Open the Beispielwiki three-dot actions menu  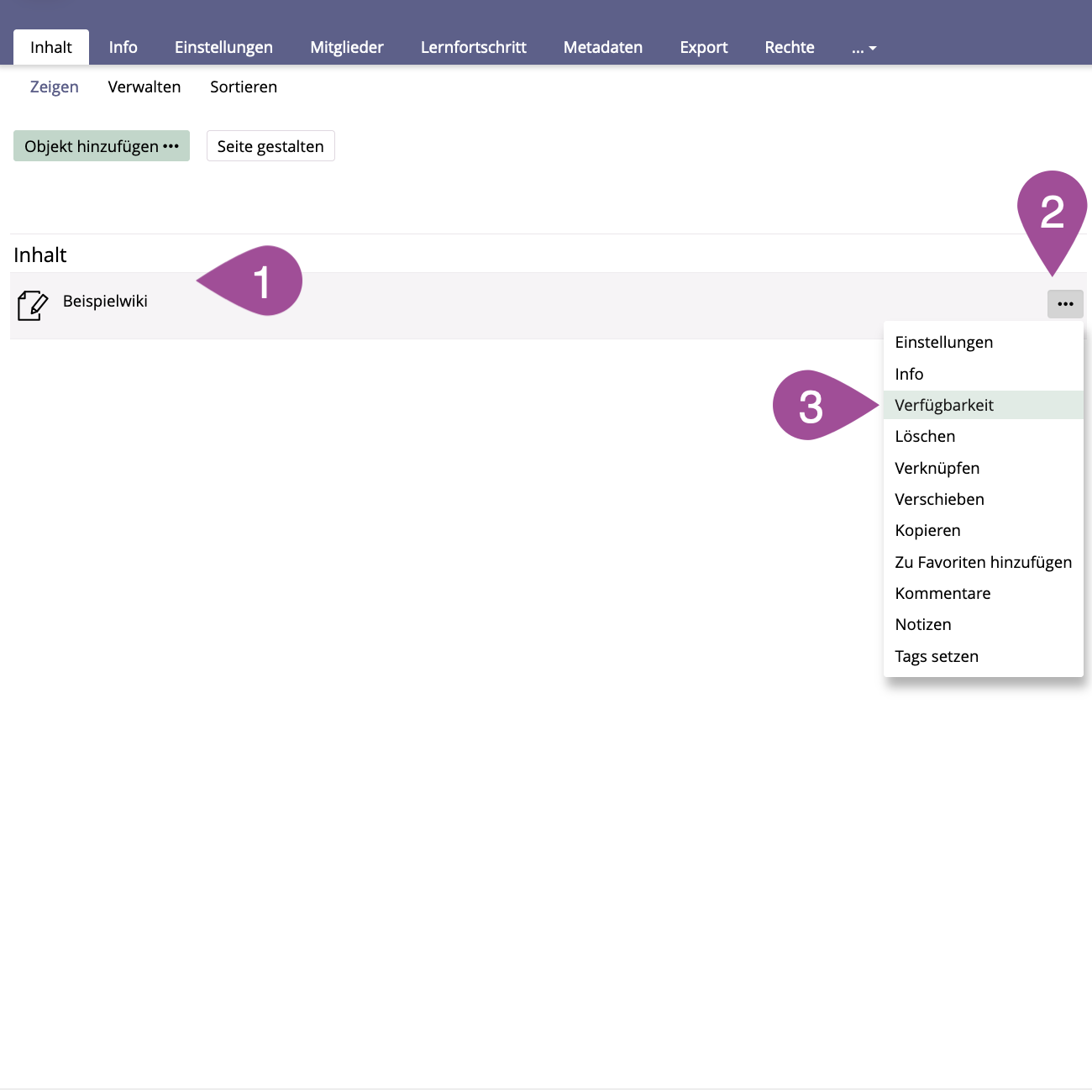(1065, 304)
